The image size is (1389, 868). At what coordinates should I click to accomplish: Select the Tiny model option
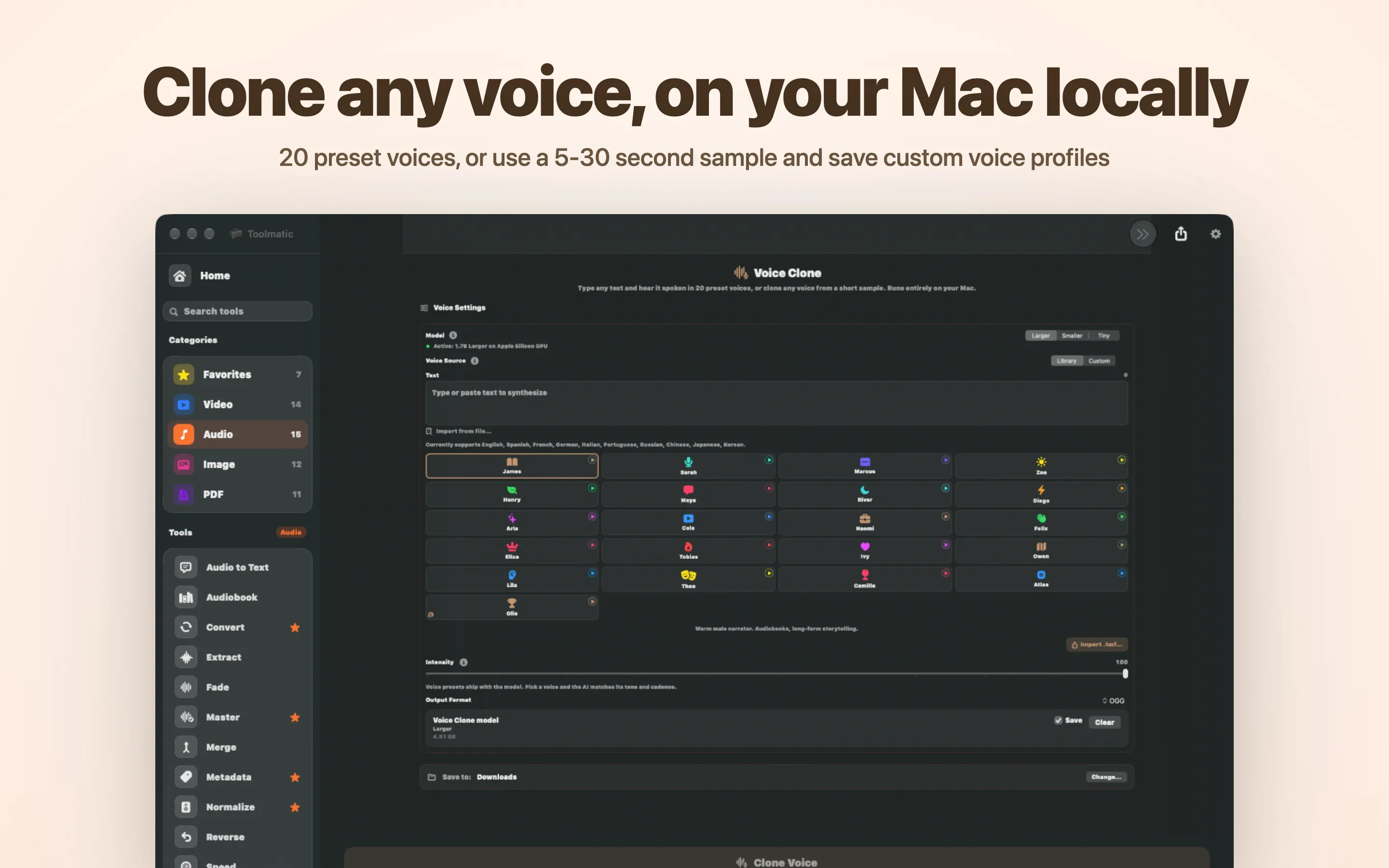1103,335
